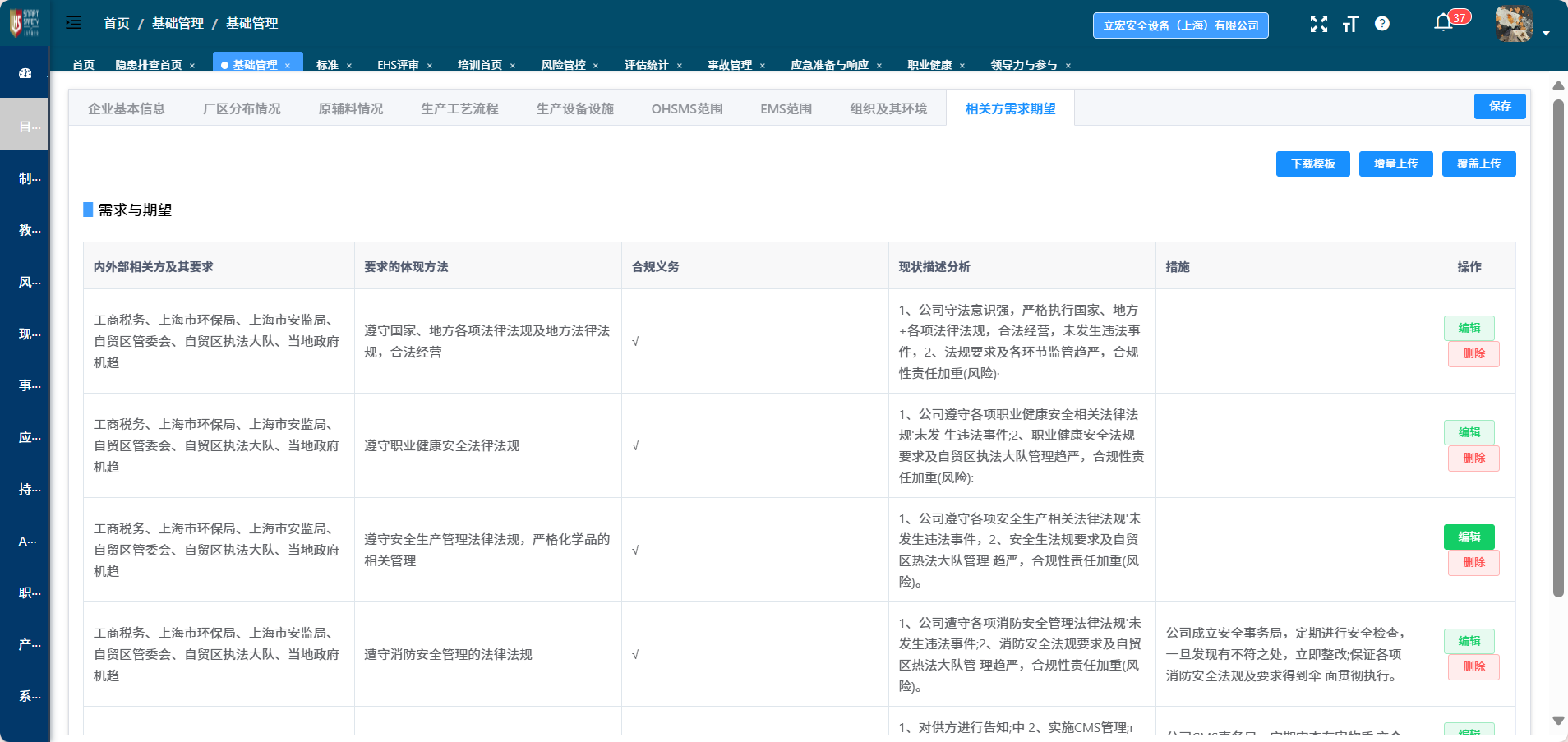Click the vertical scrollbar thumb
The image size is (1568, 742).
[x=1558, y=348]
